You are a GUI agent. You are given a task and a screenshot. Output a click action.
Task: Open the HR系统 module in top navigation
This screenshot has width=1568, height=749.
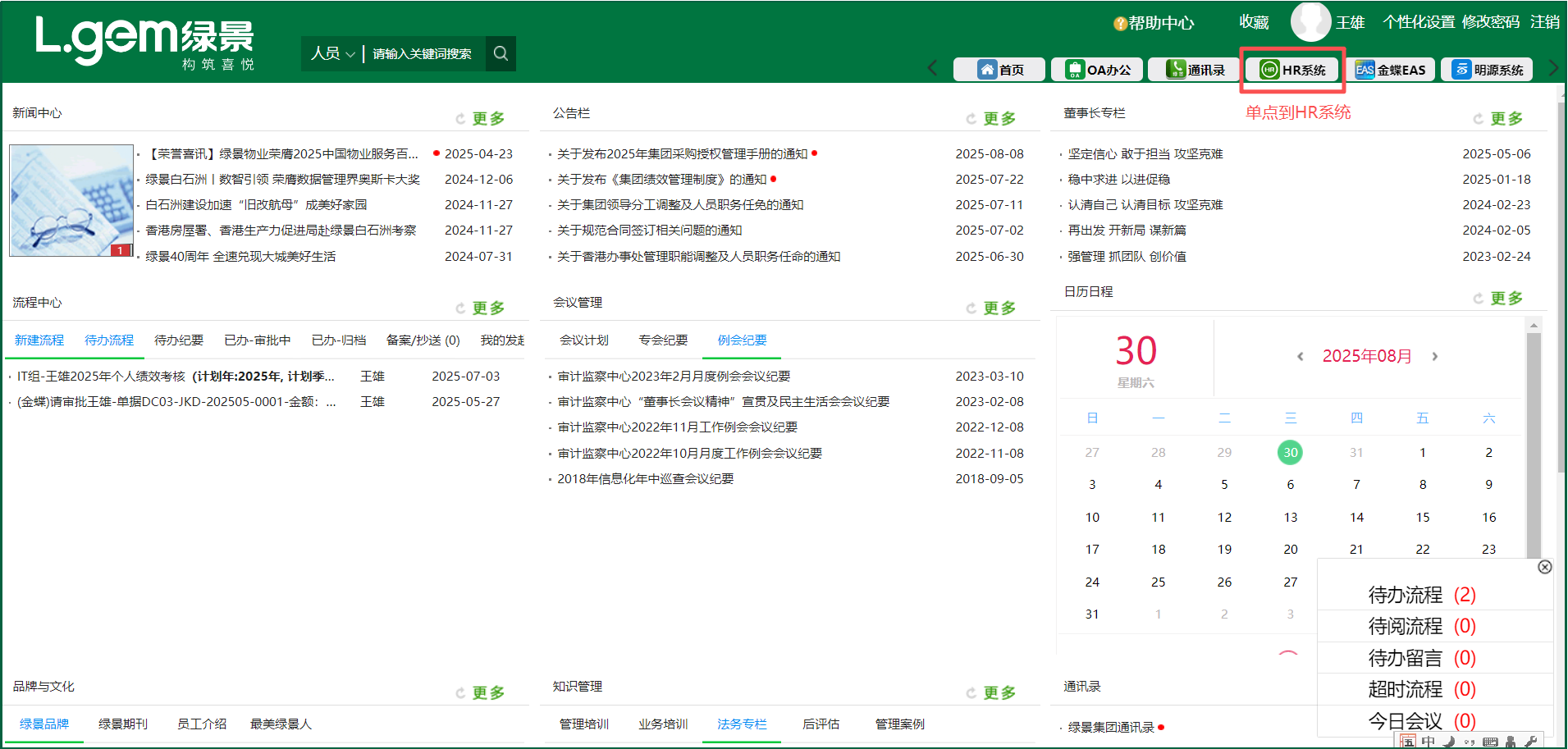pos(1291,70)
